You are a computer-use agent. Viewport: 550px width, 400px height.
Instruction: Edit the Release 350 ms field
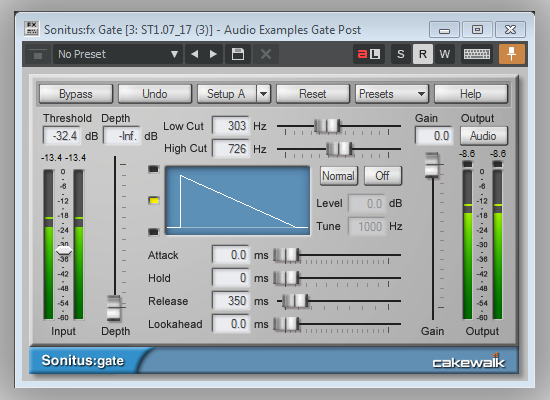pyautogui.click(x=231, y=301)
